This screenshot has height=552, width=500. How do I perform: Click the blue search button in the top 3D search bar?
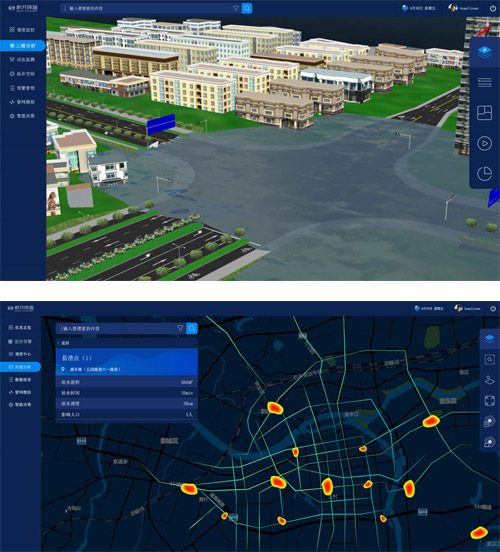pyautogui.click(x=247, y=8)
